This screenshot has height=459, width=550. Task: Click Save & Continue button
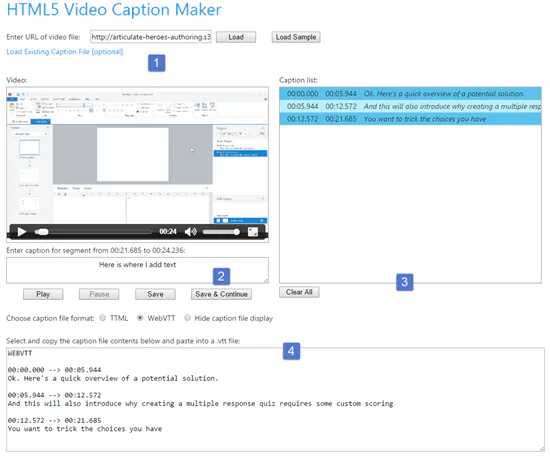pyautogui.click(x=221, y=294)
